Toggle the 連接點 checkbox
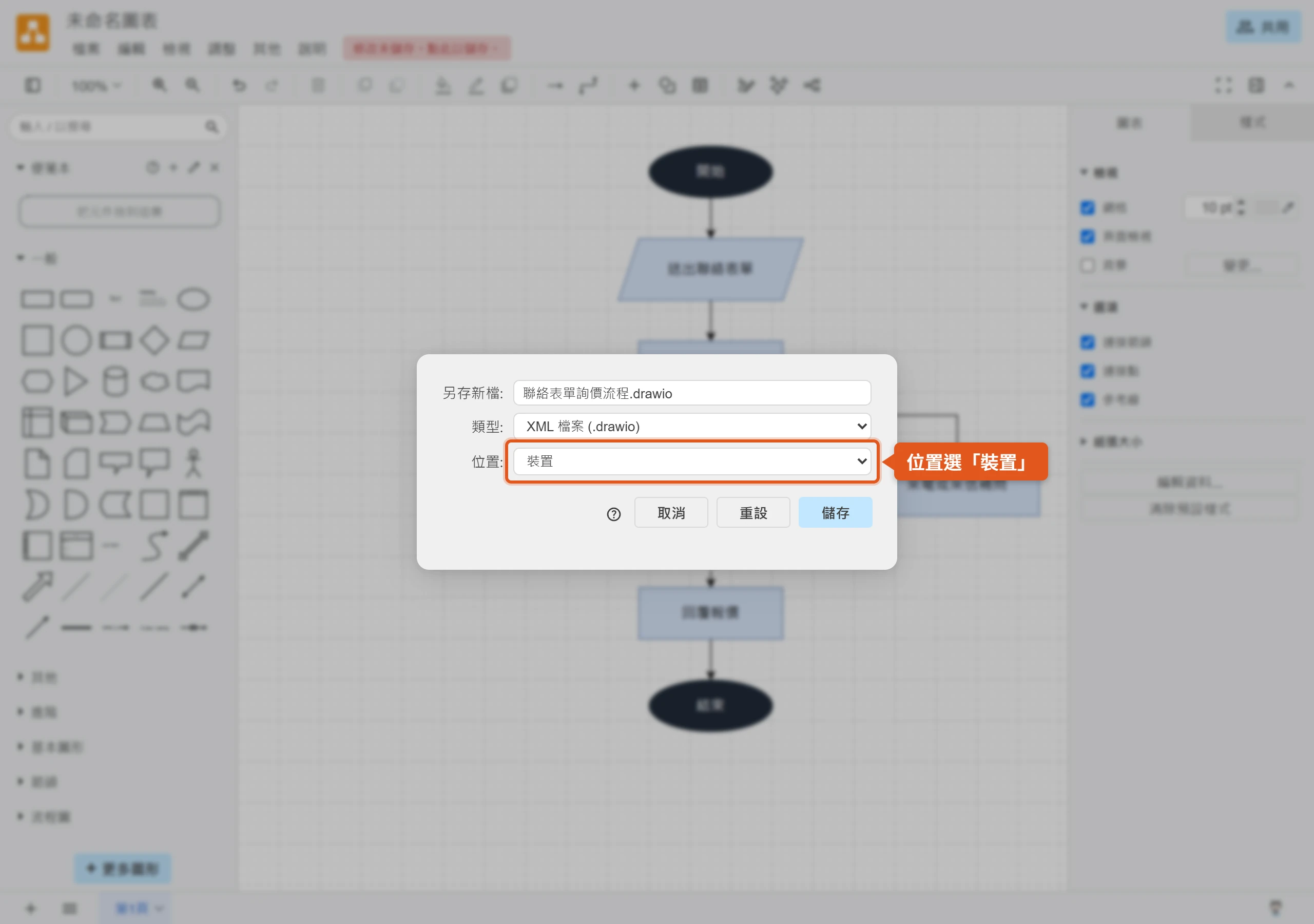 (x=1087, y=371)
